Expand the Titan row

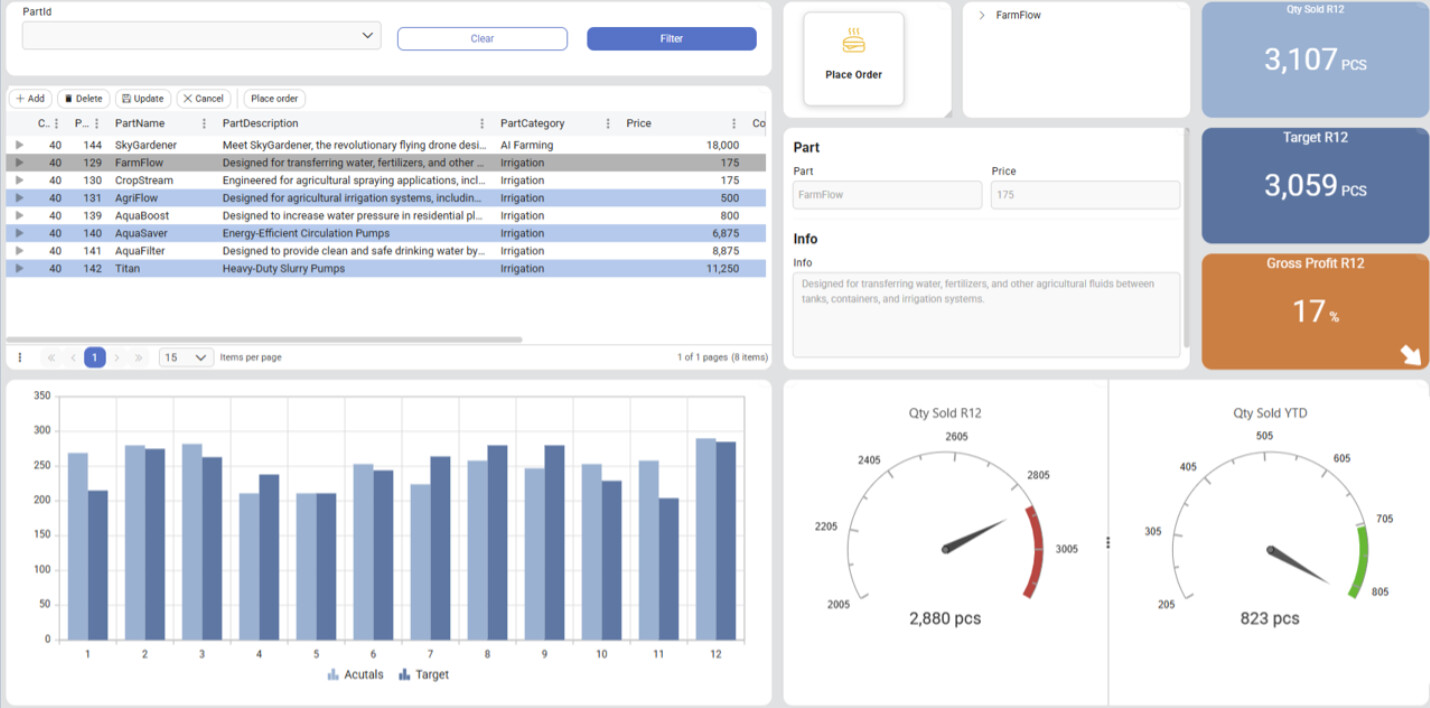point(19,268)
